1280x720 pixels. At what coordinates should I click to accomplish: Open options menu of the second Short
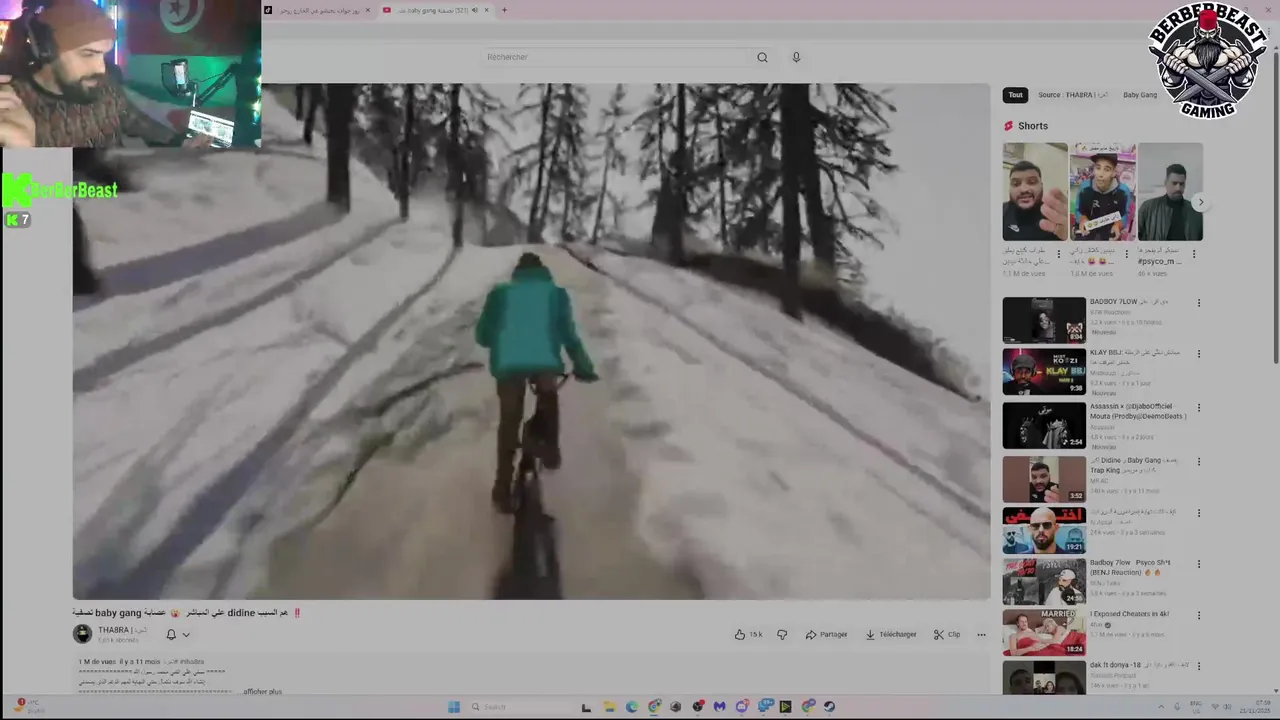[1126, 254]
